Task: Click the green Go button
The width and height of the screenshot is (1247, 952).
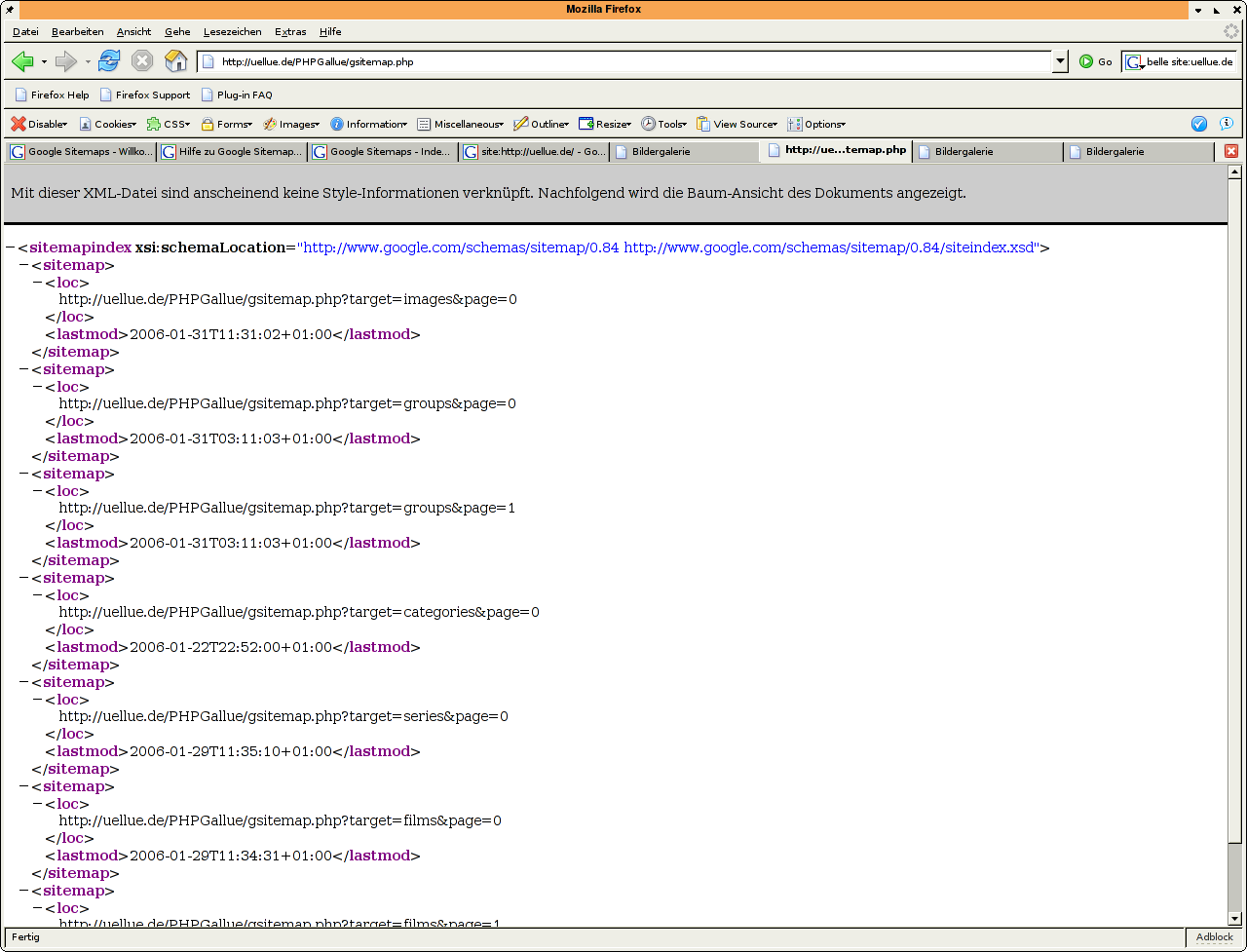Action: [x=1095, y=61]
